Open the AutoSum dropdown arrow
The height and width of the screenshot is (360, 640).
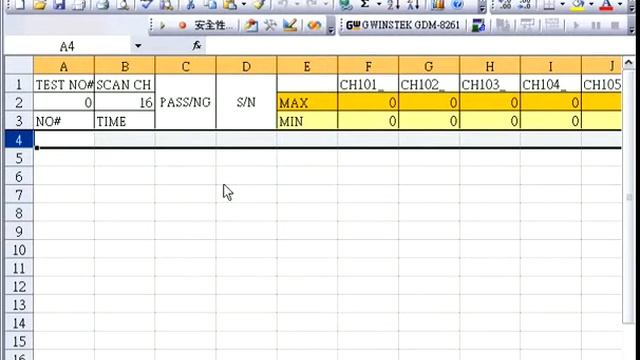click(x=379, y=4)
